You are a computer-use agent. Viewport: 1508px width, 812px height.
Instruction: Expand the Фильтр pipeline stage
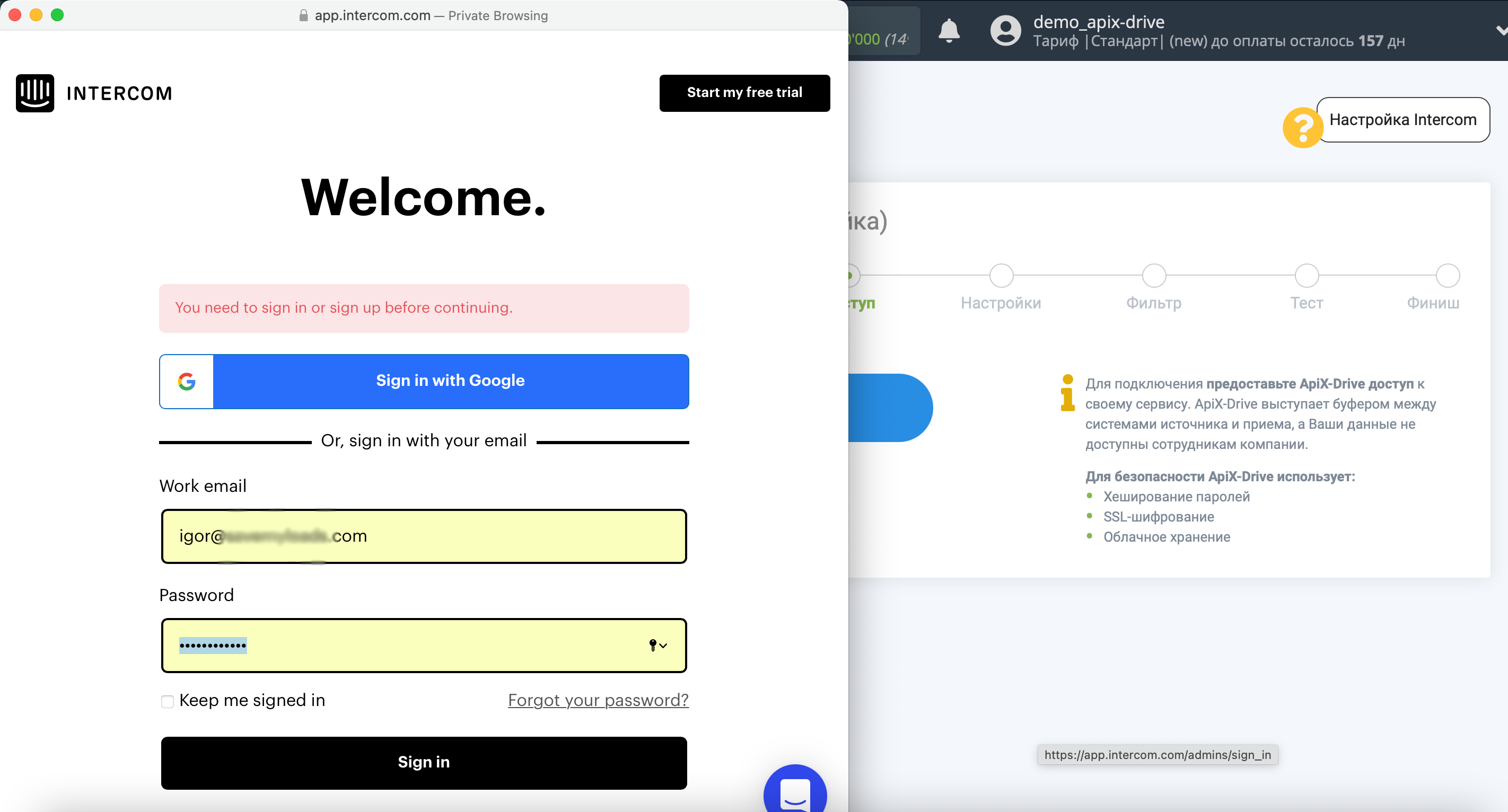coord(1152,274)
